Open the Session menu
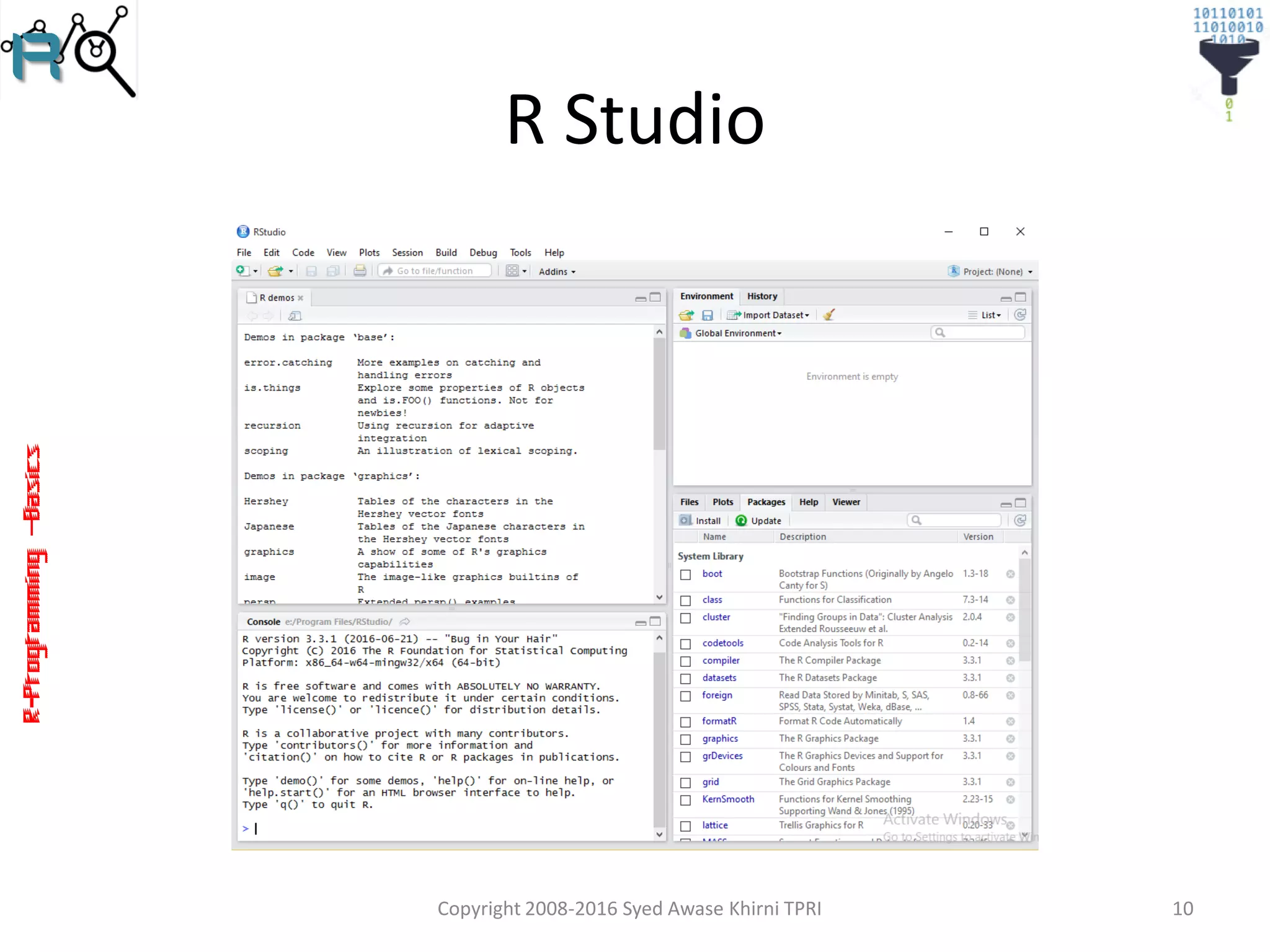1270x952 pixels. (x=407, y=253)
